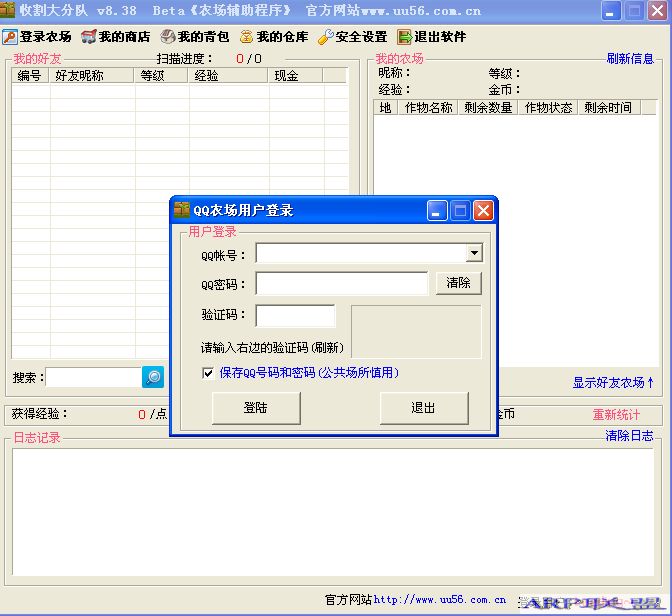This screenshot has width=672, height=616.
Task: Click the 登陆 button
Action: (x=256, y=408)
